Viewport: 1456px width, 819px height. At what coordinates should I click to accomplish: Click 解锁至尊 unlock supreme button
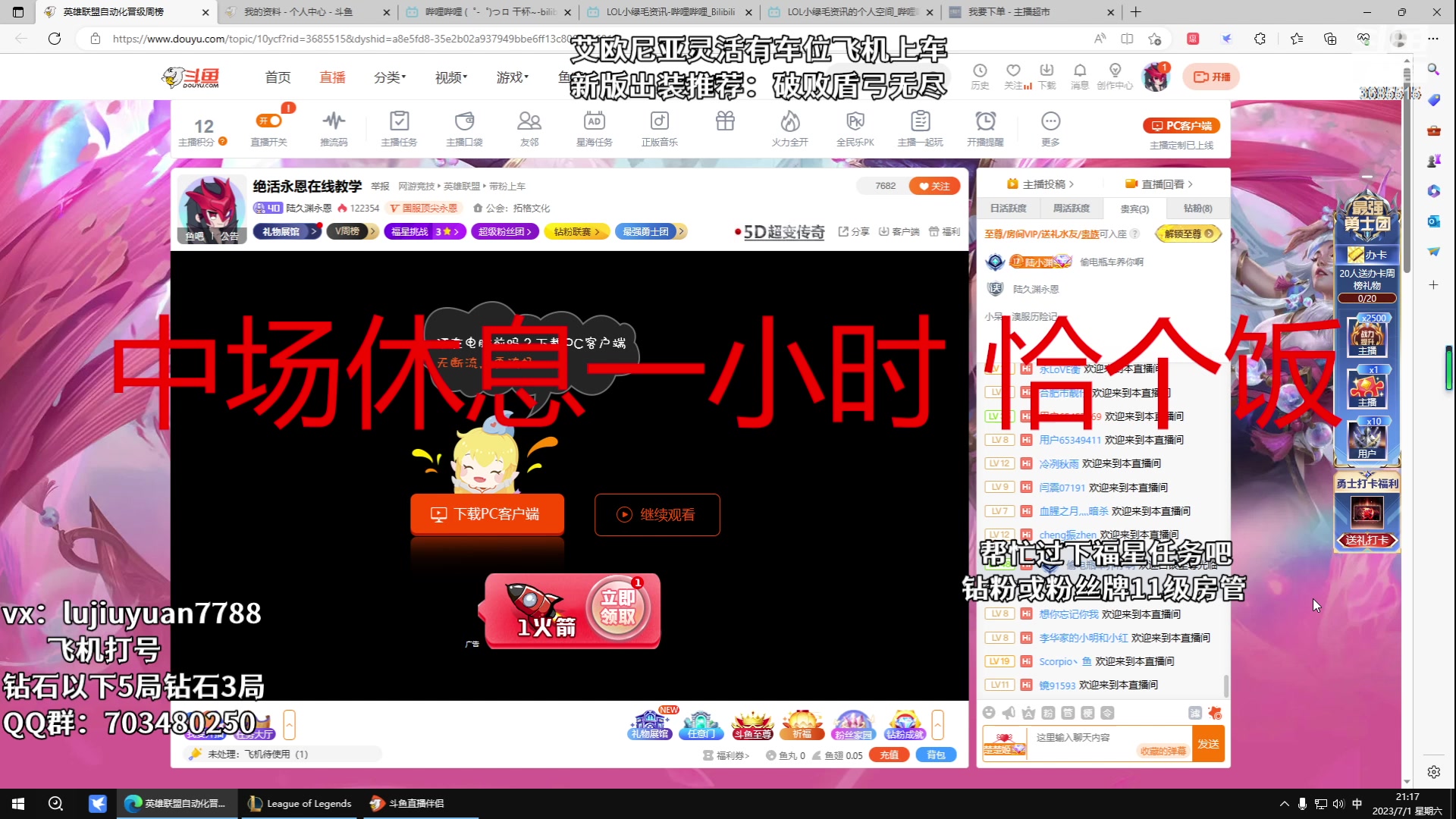(1188, 234)
